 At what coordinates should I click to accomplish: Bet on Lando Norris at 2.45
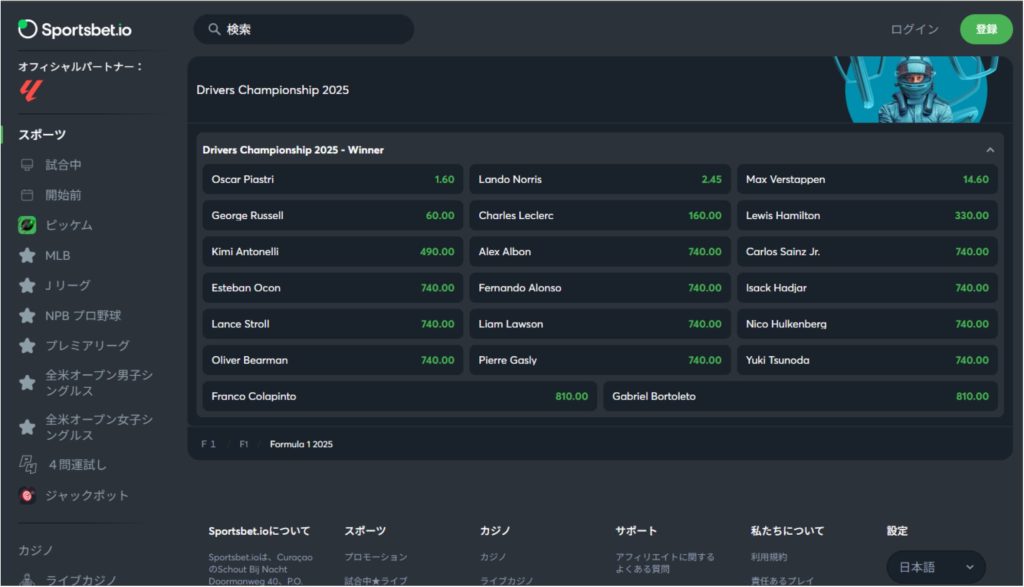pyautogui.click(x=600, y=180)
